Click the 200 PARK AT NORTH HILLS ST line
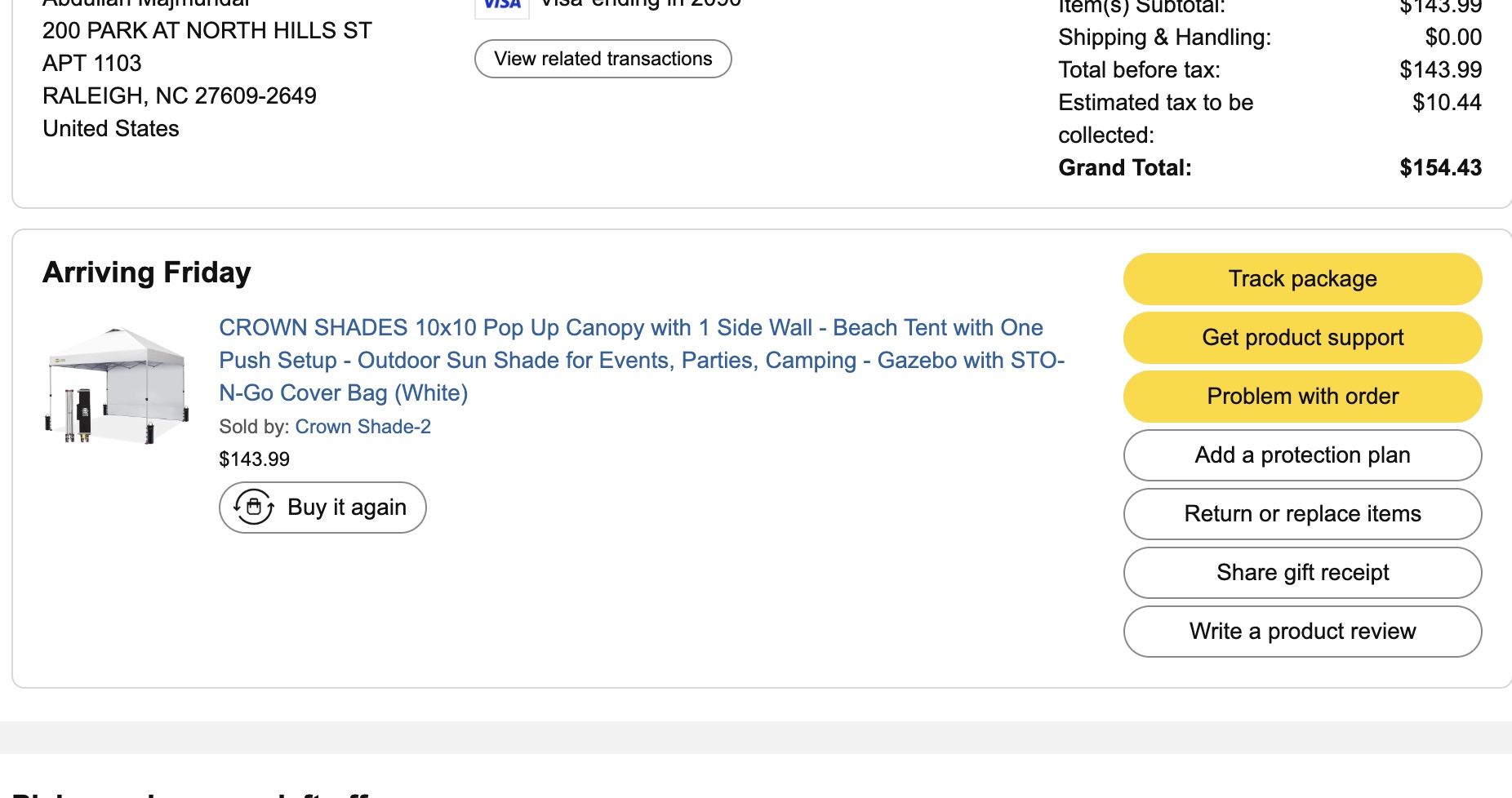The width and height of the screenshot is (1512, 798). click(207, 31)
